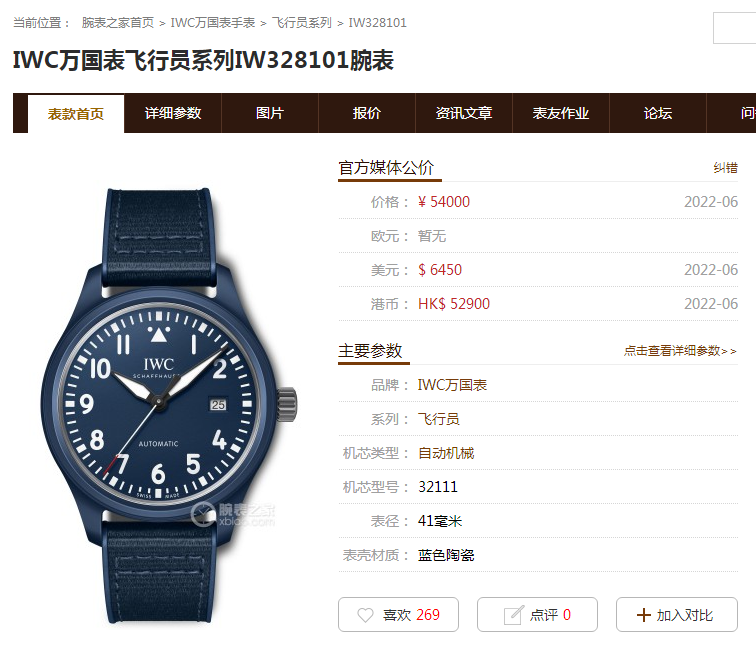The image size is (756, 653).
Task: Open the 论坛 tab
Action: tap(658, 113)
